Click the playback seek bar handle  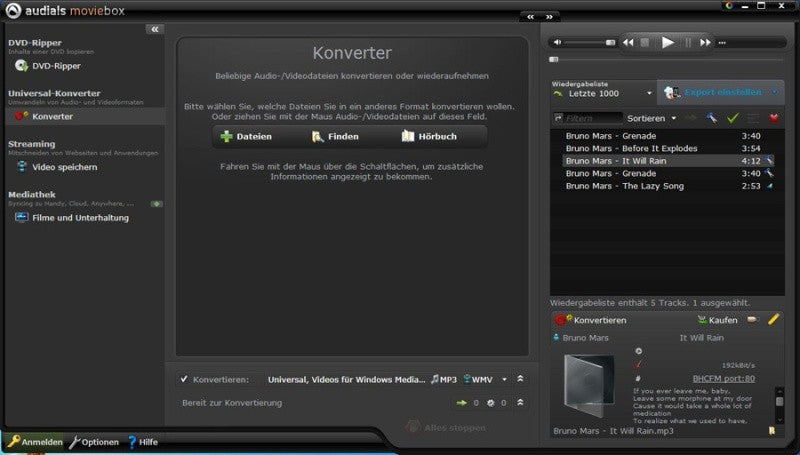click(554, 59)
